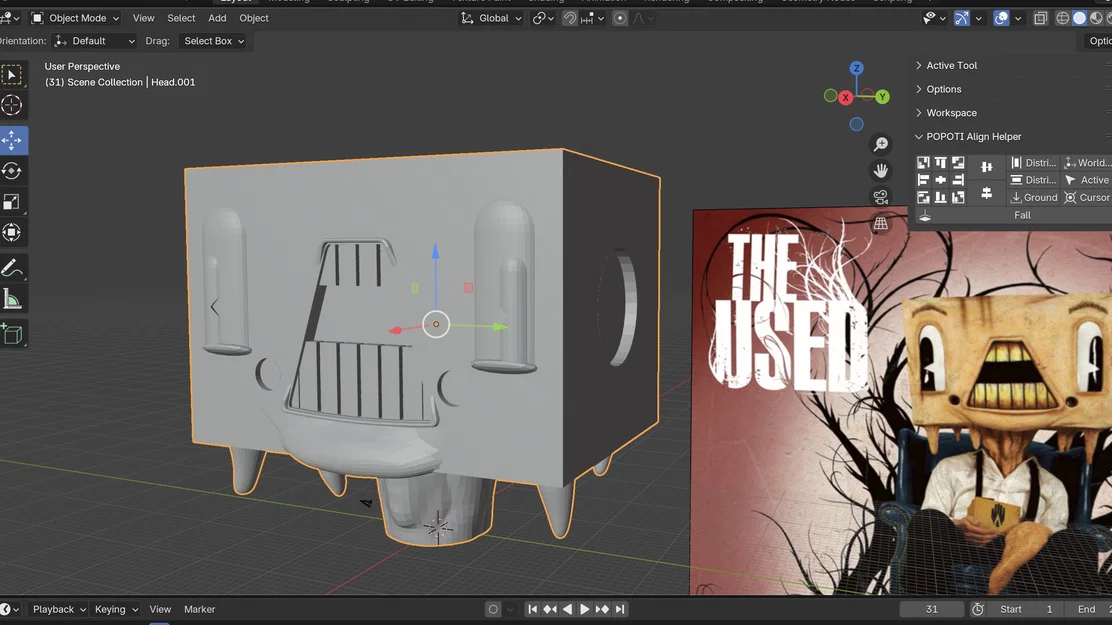Open the Object menu
Image resolution: width=1112 pixels, height=625 pixels.
(254, 18)
